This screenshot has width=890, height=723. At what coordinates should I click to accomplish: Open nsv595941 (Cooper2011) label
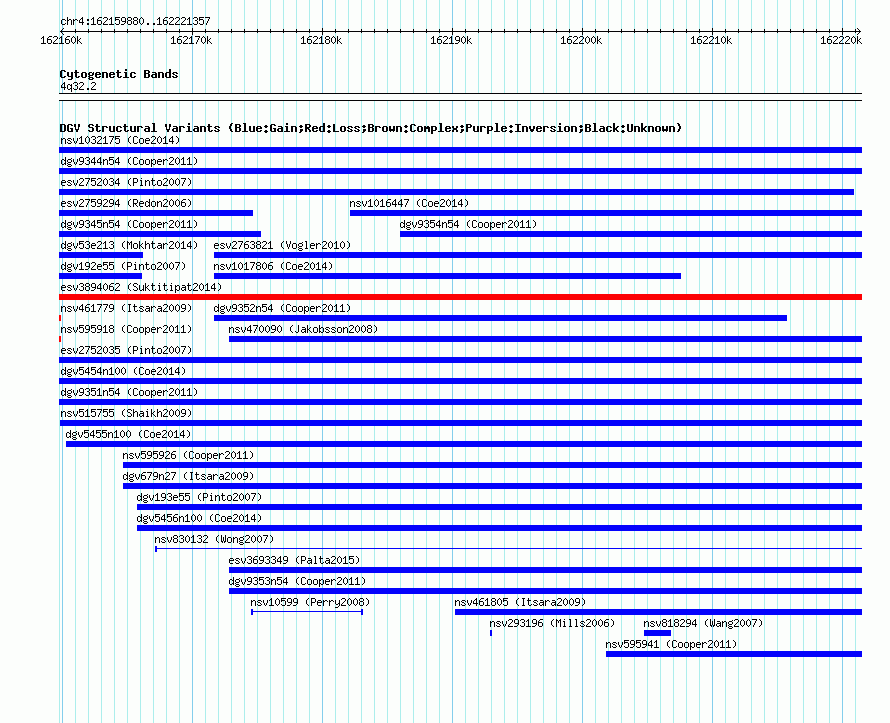click(671, 644)
